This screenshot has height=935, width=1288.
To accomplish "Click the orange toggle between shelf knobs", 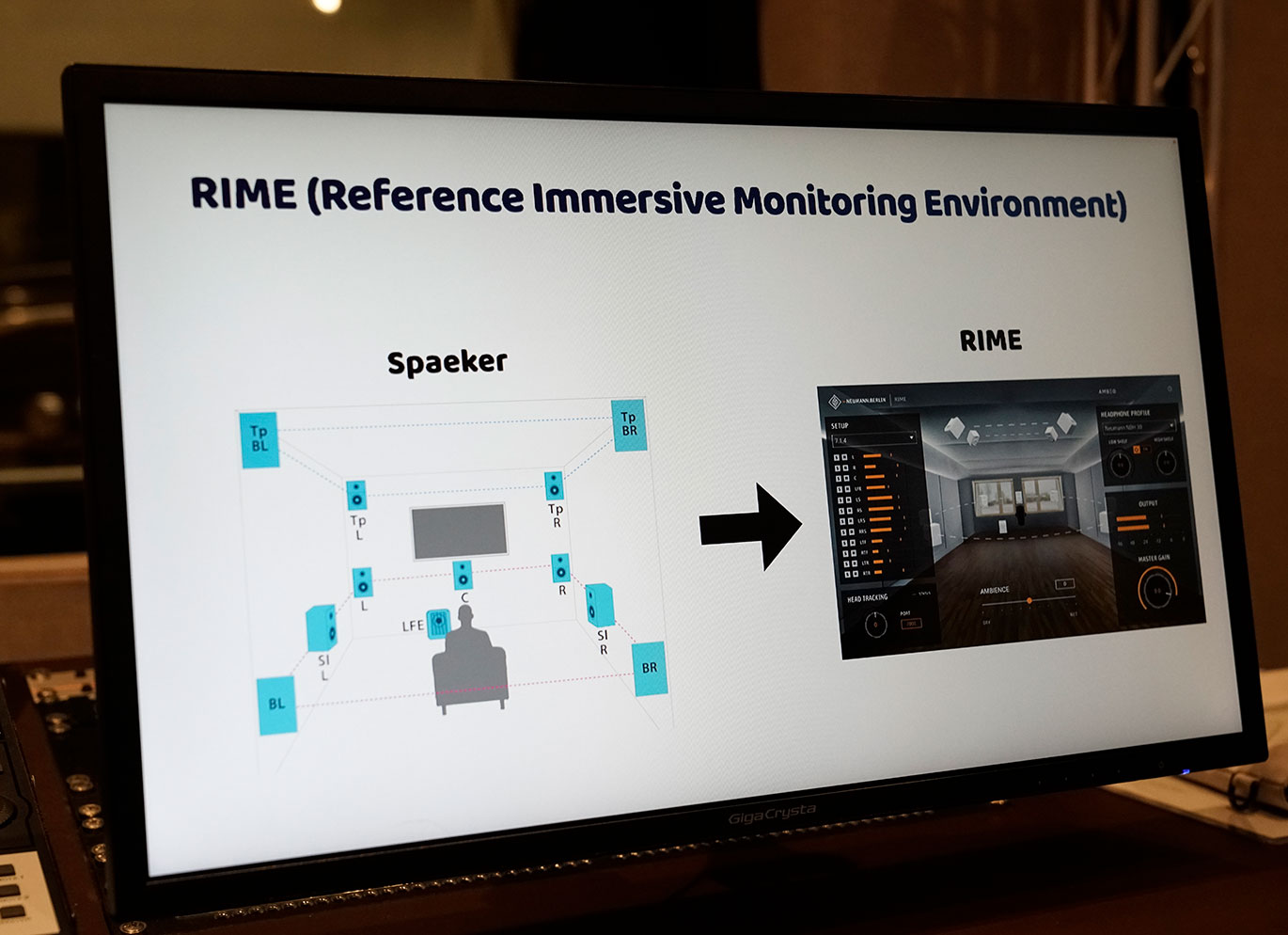I will (1136, 450).
